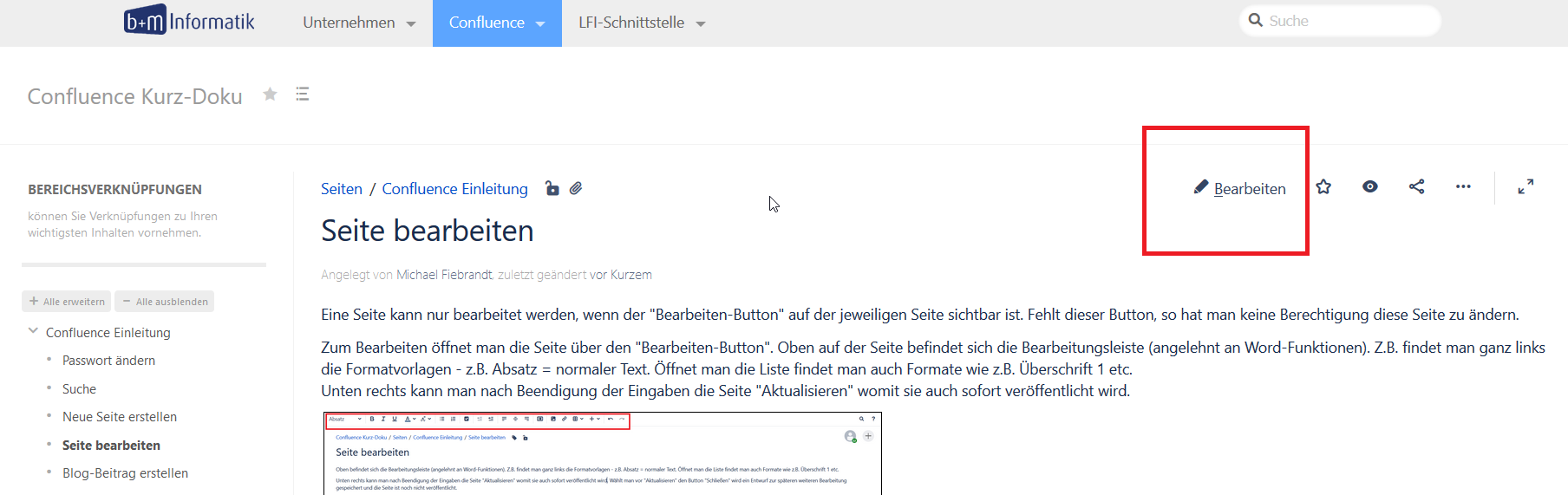Click the Seite bearbeiten page heading
Viewport: 1568px width, 495px height.
click(428, 231)
